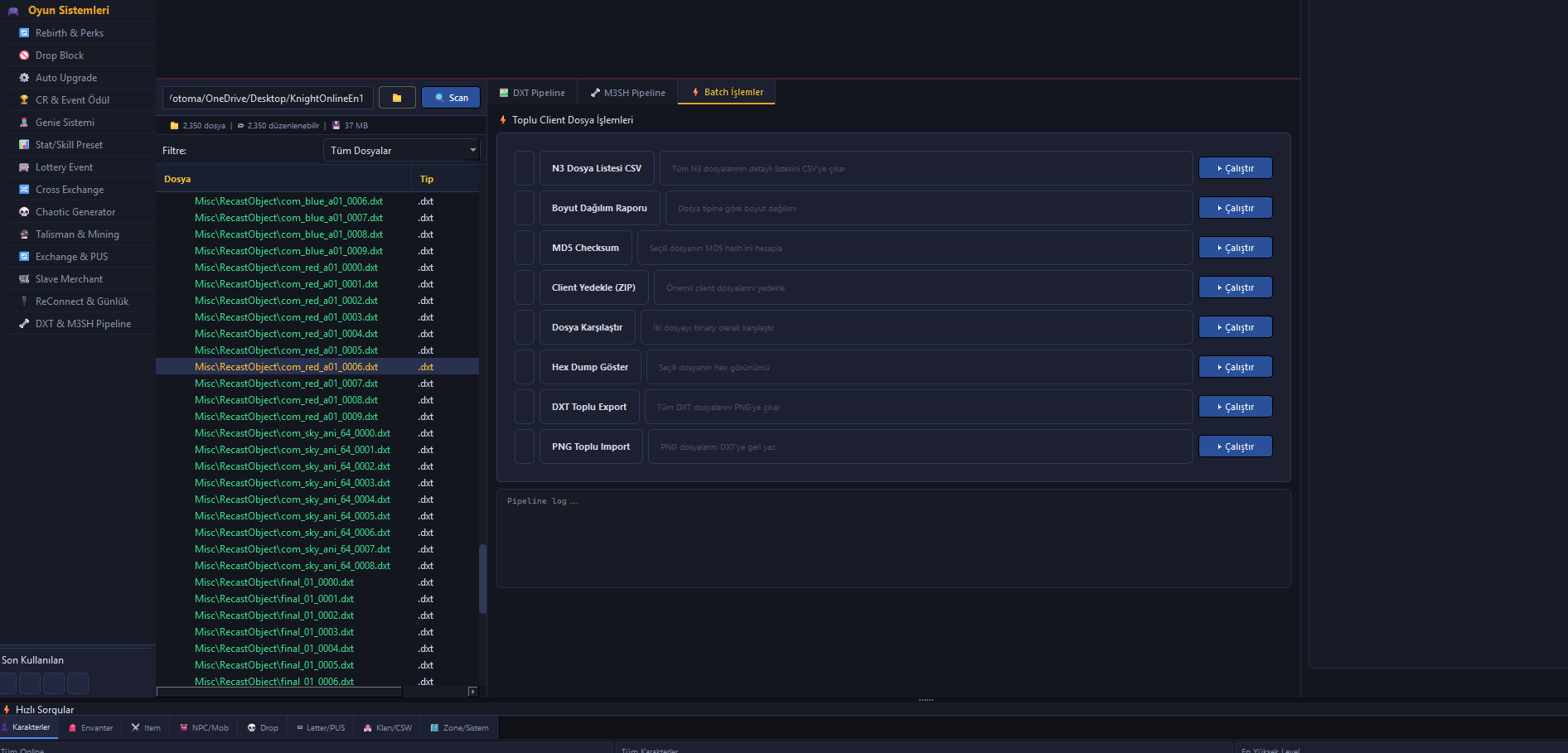This screenshot has height=753, width=1568.
Task: Click inside the Pipeline log area
Action: tap(893, 538)
